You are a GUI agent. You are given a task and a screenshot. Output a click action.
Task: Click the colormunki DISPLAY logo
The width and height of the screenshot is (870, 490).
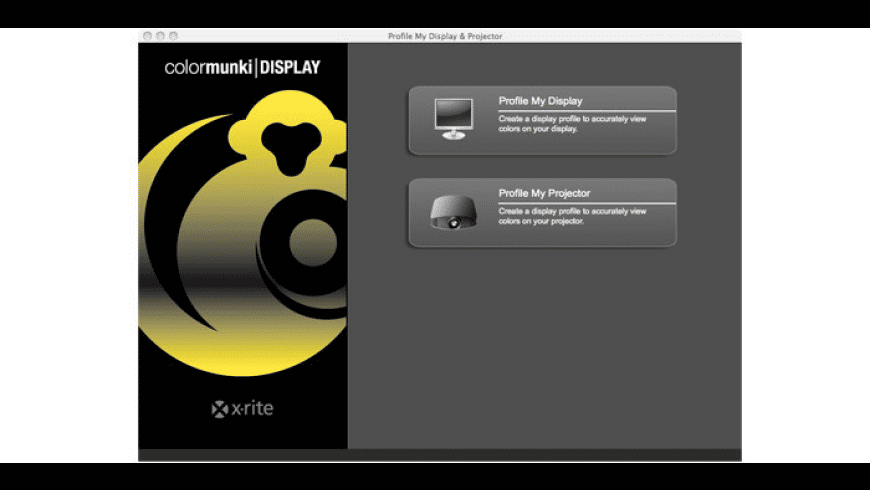coord(242,68)
